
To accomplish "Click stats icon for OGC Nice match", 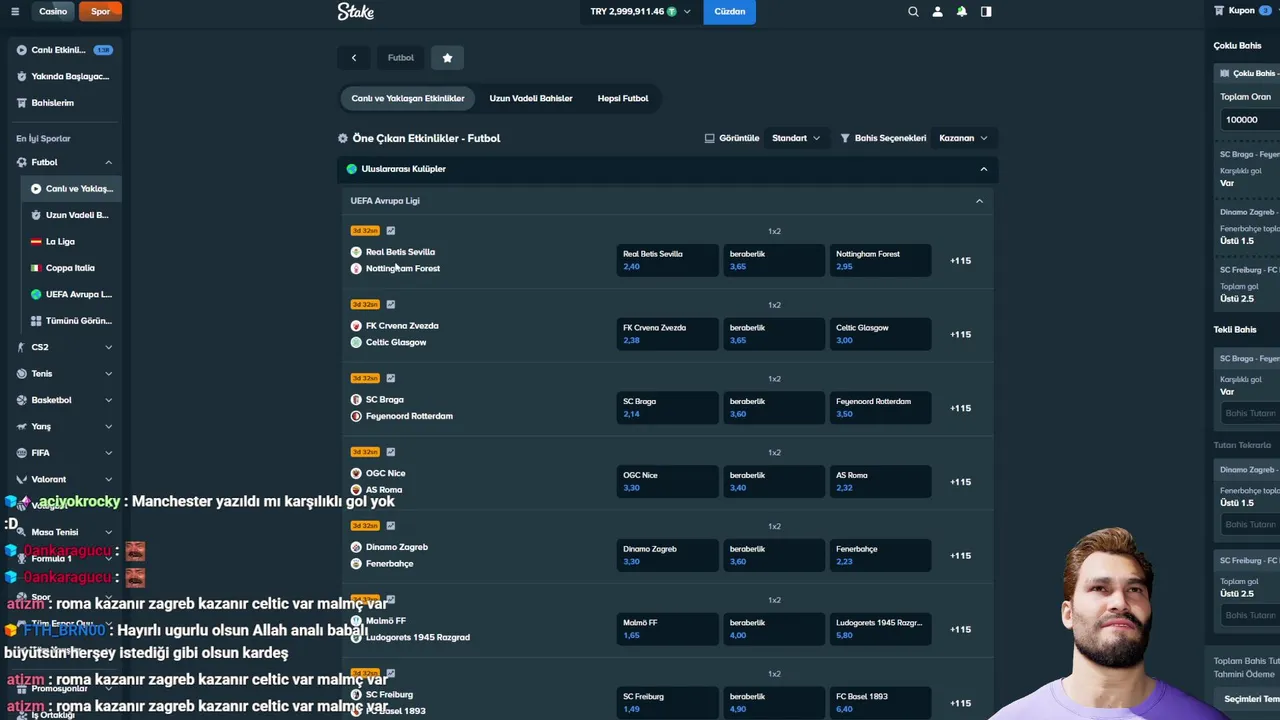I will point(391,452).
